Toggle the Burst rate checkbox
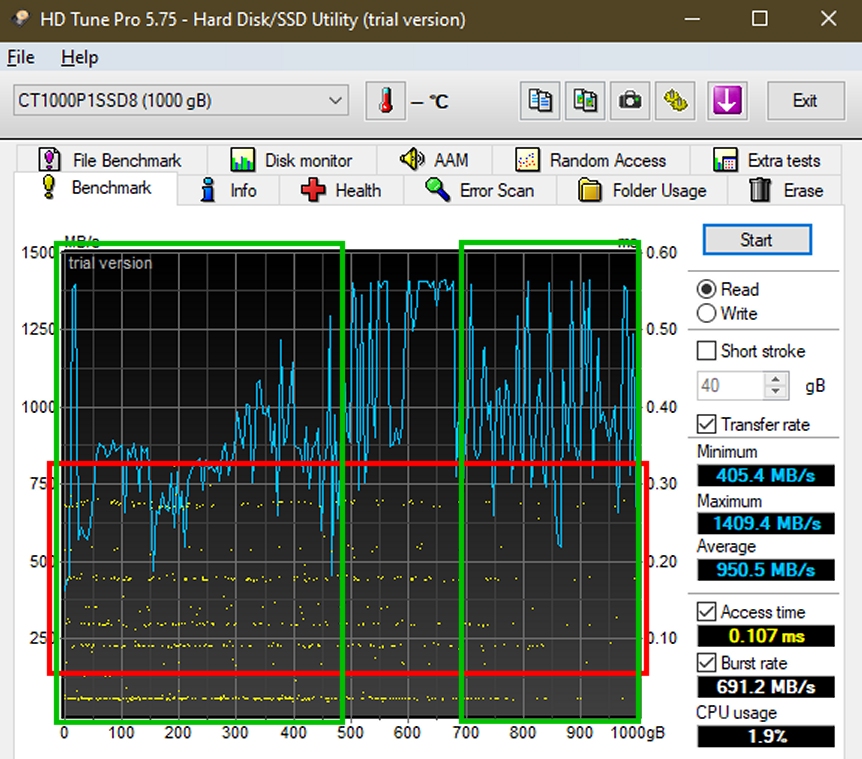Screen dimensions: 862x759 (x=706, y=663)
